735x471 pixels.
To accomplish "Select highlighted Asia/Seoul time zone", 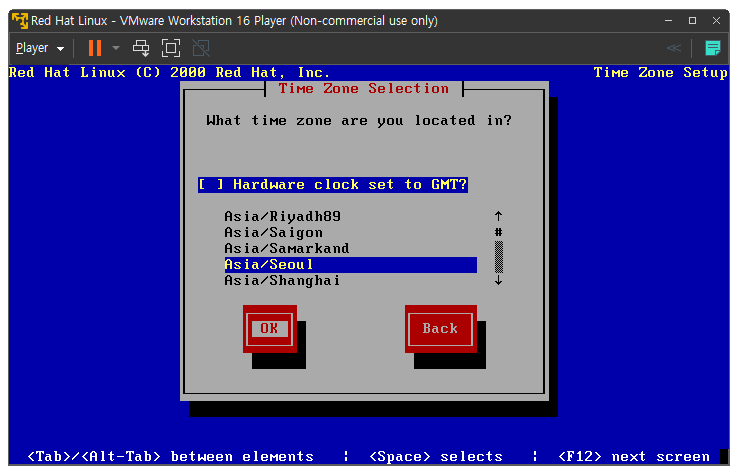I will [351, 265].
